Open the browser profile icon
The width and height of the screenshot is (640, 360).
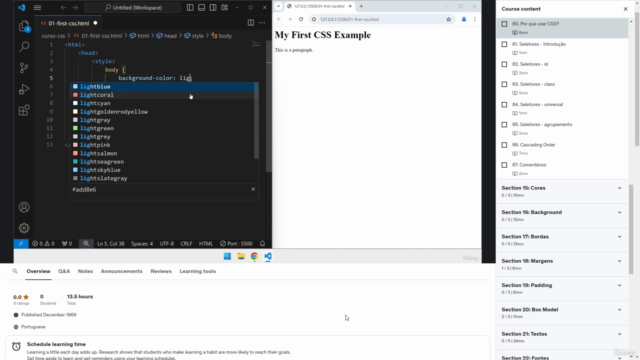coord(464,19)
